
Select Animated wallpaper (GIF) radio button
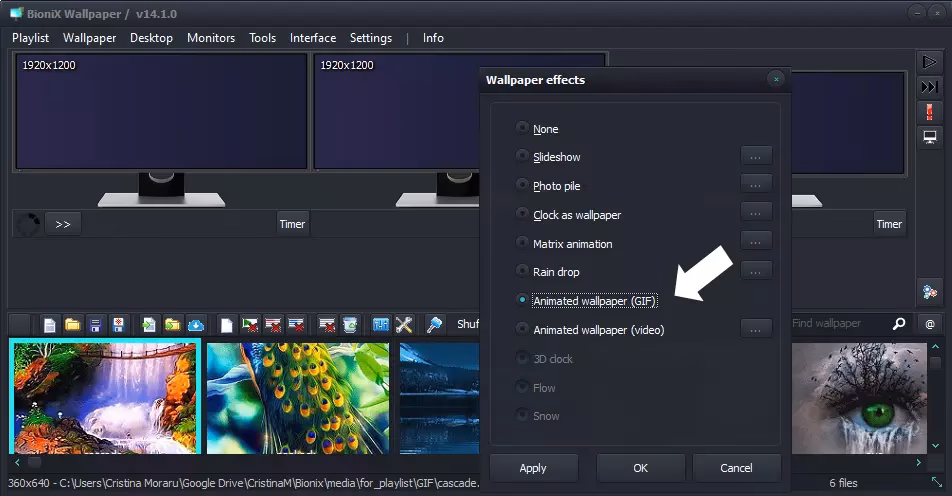[x=522, y=299]
